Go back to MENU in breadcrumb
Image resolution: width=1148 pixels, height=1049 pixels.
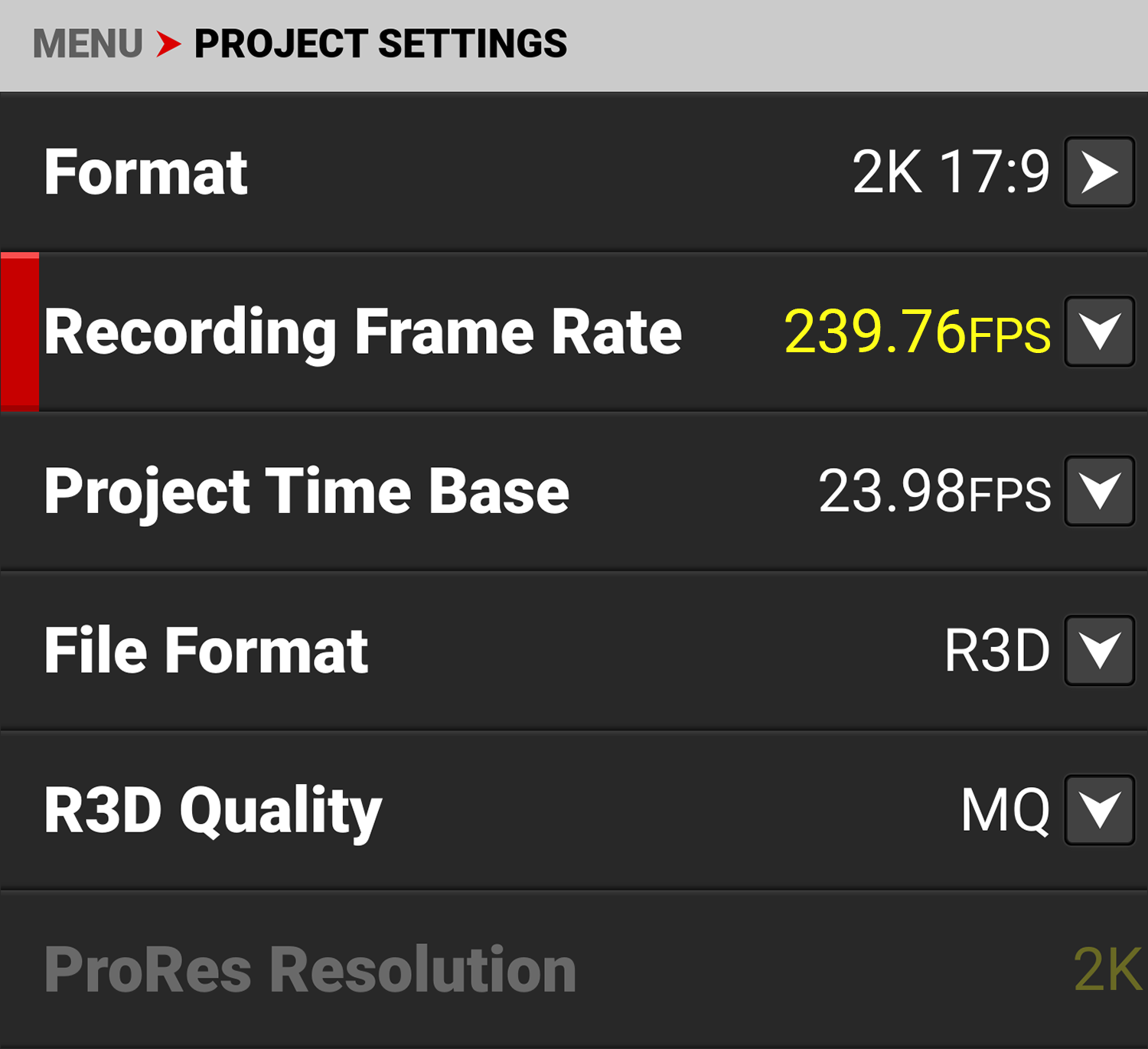coord(87,44)
